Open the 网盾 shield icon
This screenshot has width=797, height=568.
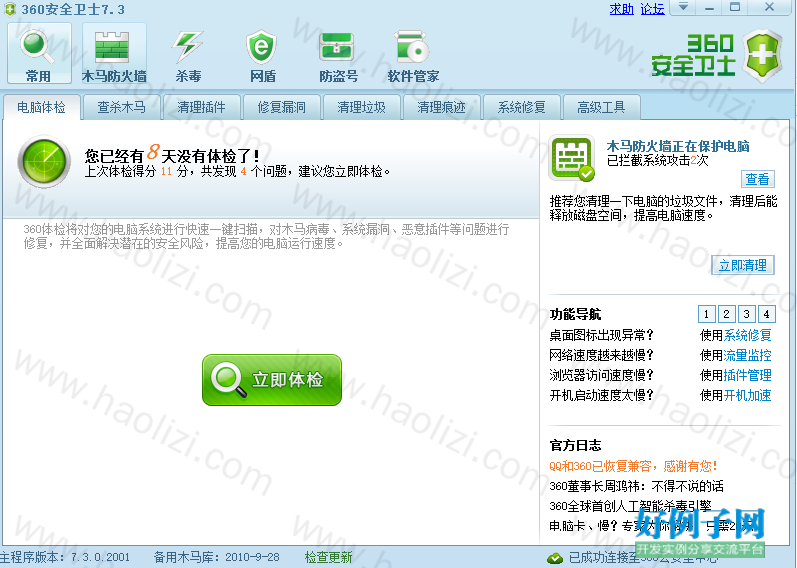coord(262,55)
